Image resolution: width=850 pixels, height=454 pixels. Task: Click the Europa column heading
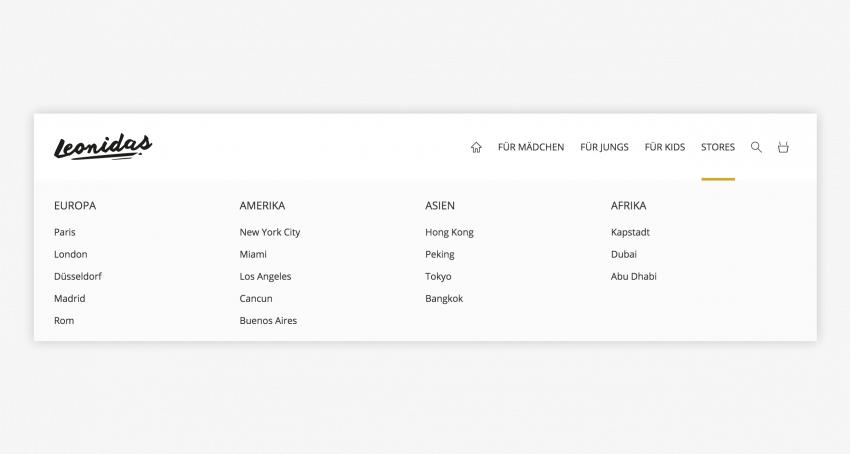pos(75,205)
